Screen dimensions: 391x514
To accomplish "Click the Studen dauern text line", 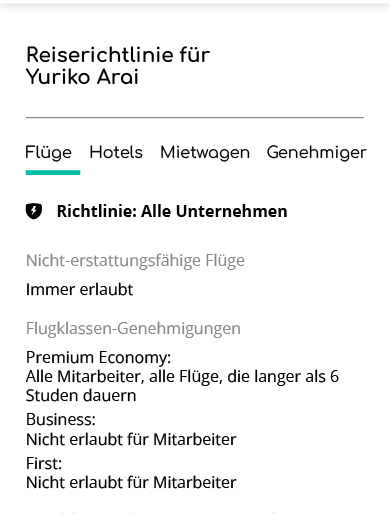I will pos(81,396).
